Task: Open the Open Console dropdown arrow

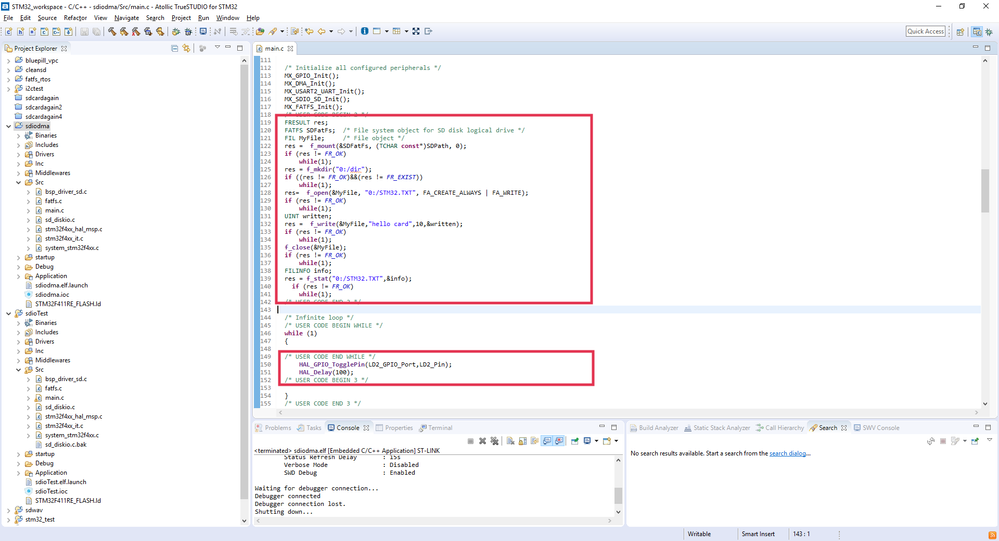Action: tap(616, 441)
